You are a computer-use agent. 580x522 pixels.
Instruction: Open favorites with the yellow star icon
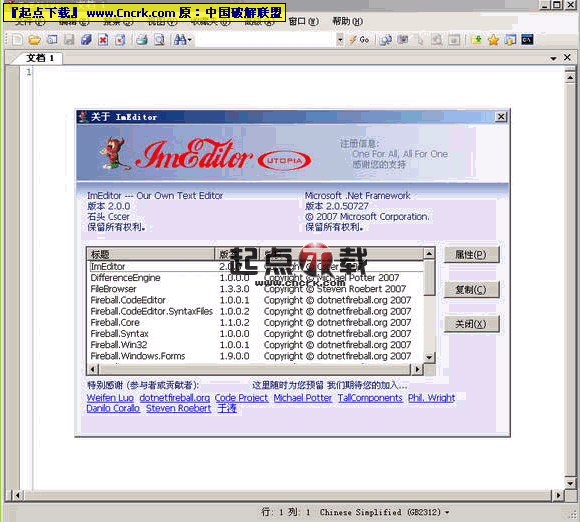point(493,40)
